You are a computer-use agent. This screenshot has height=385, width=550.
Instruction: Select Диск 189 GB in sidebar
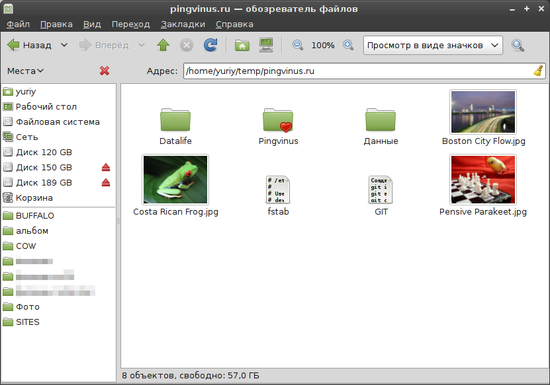[59, 182]
